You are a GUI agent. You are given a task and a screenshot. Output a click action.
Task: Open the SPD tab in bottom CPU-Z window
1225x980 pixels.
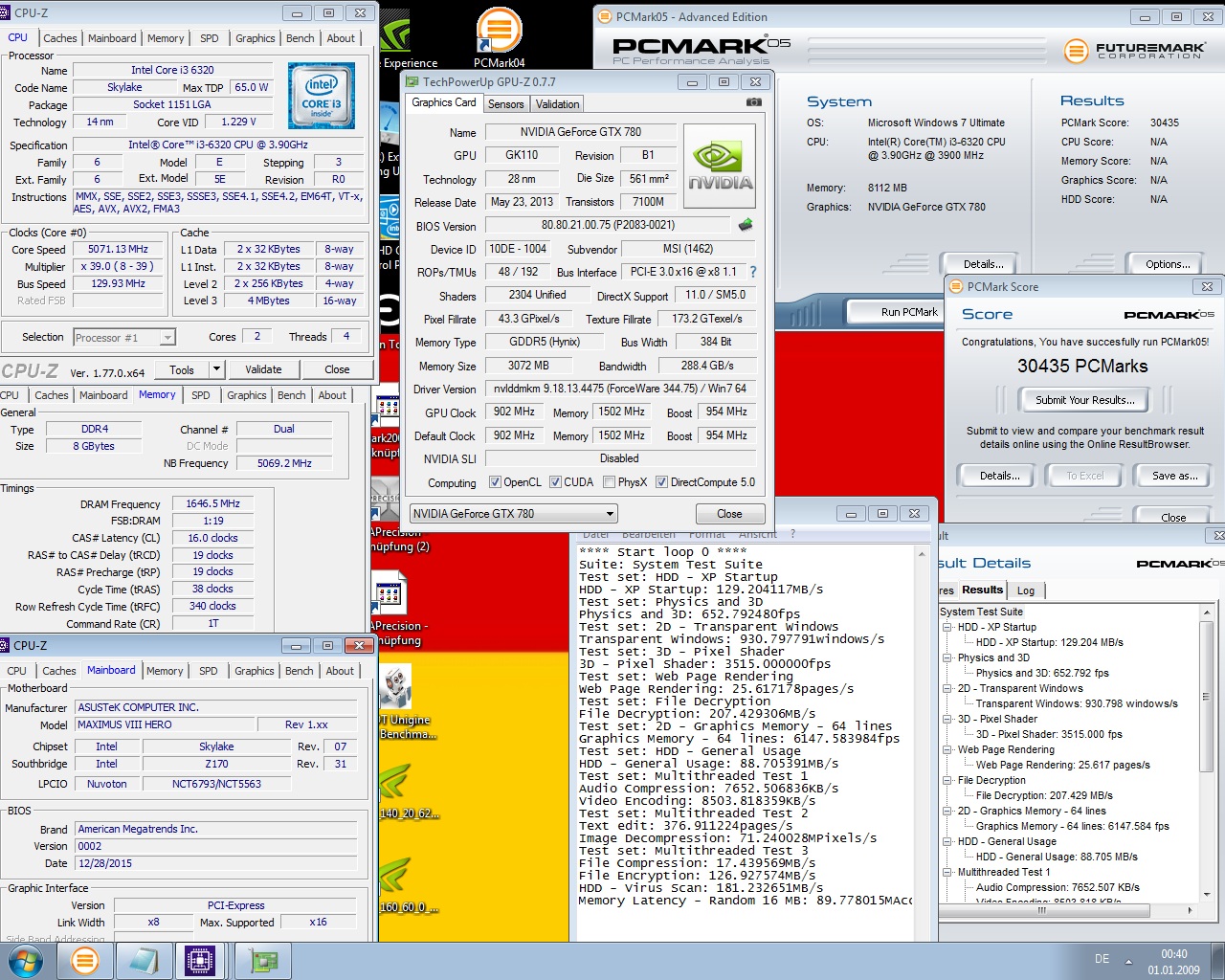[208, 671]
